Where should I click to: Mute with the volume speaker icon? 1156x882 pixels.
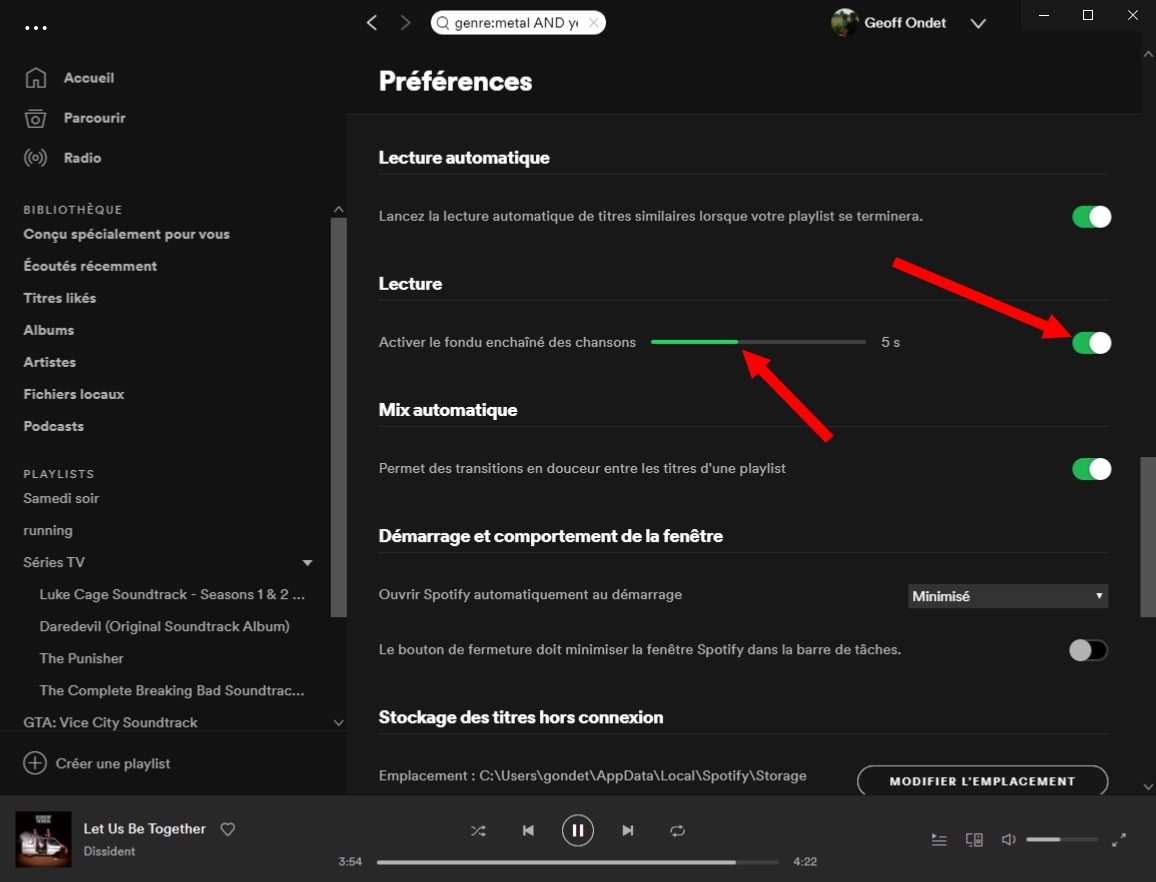coord(1008,840)
